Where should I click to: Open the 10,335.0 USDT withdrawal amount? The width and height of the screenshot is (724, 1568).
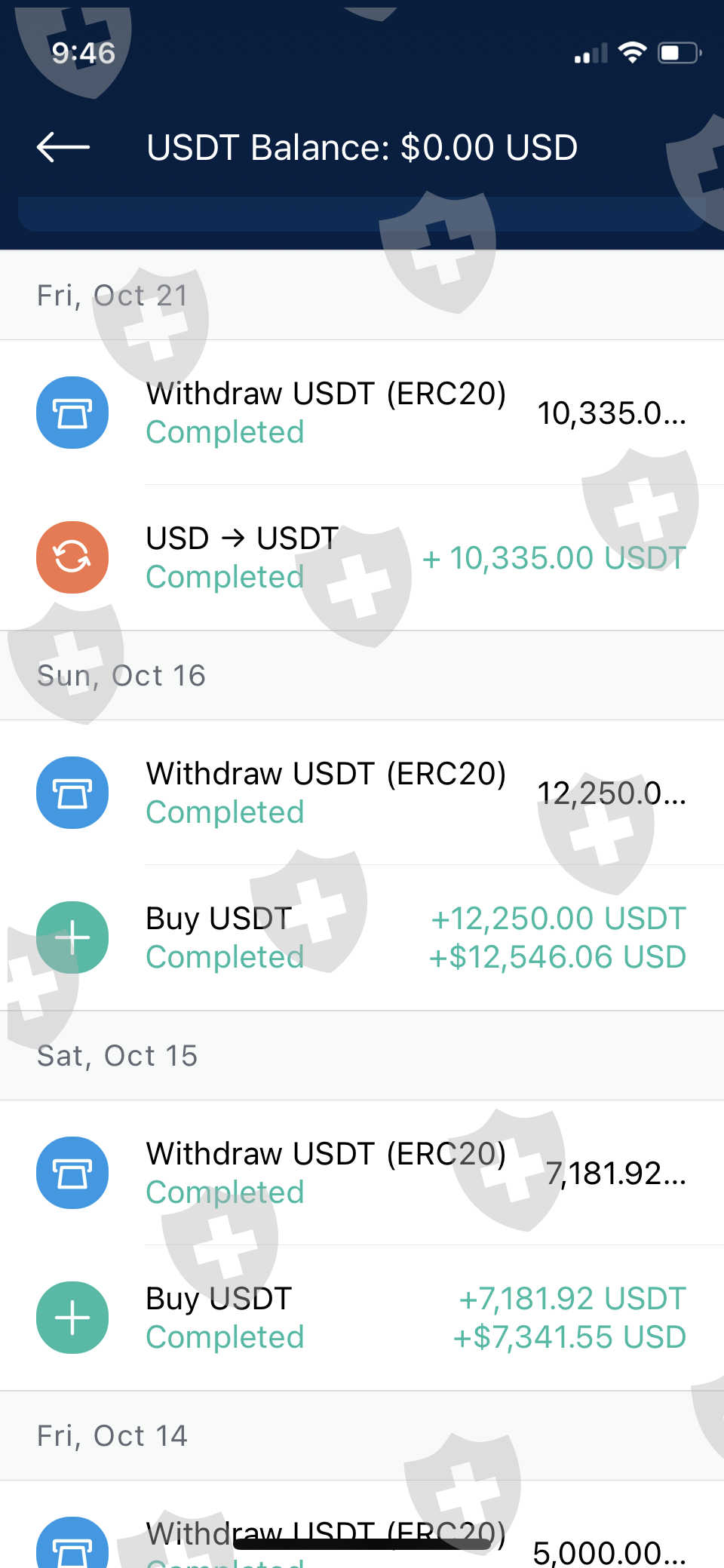click(x=611, y=413)
